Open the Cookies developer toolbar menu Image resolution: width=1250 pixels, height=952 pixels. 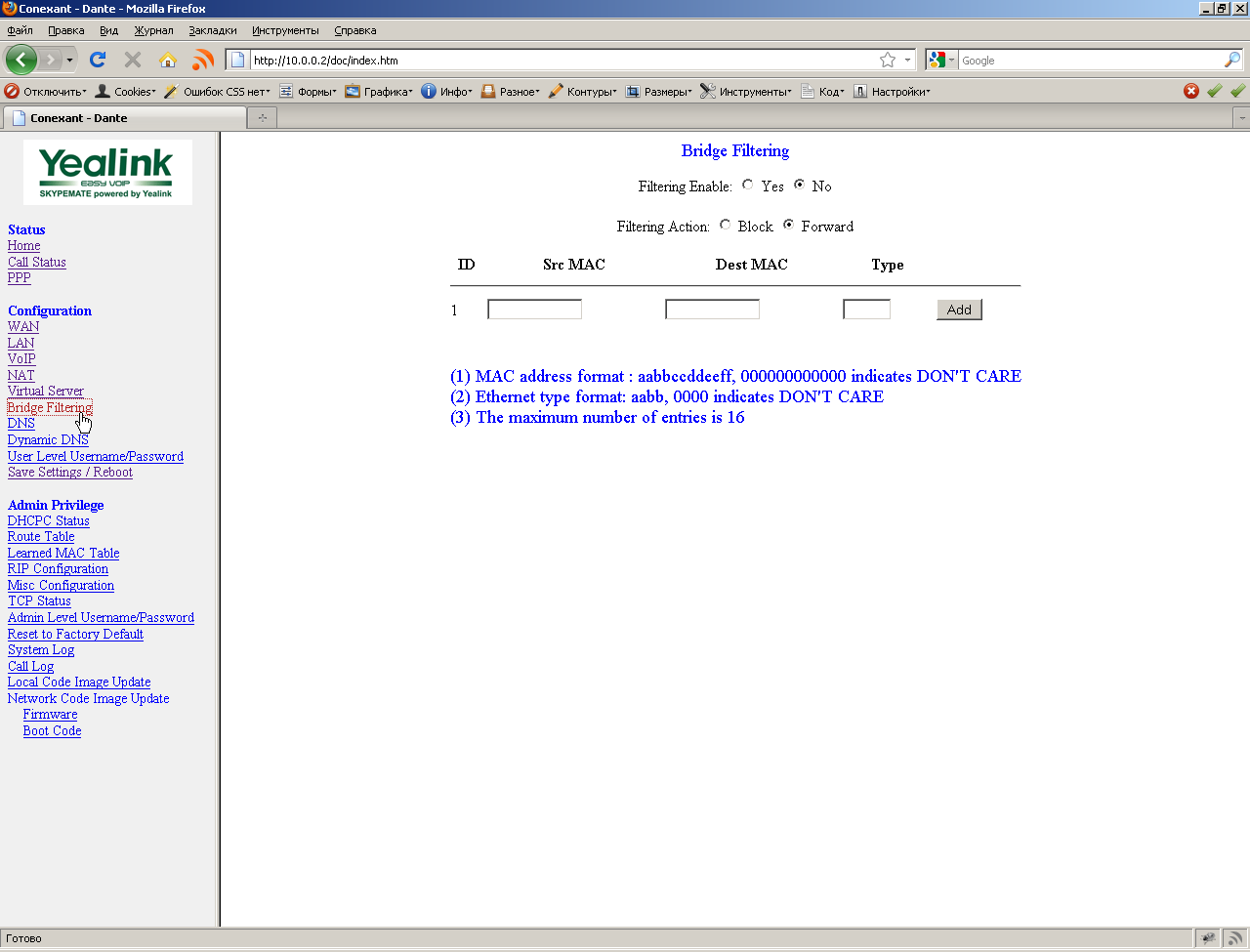tap(125, 91)
